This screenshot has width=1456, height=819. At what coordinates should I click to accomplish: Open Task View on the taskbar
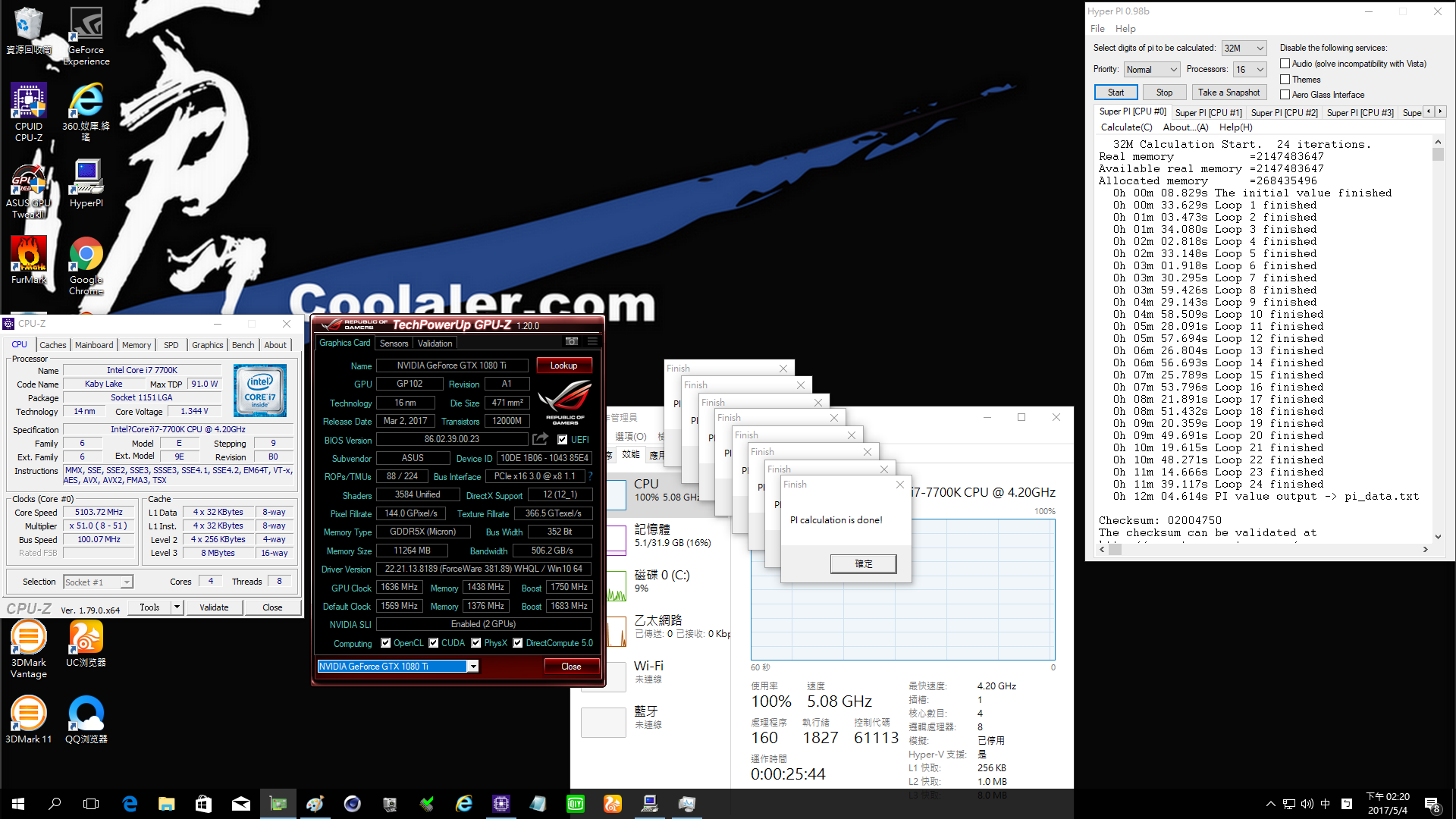click(x=91, y=804)
